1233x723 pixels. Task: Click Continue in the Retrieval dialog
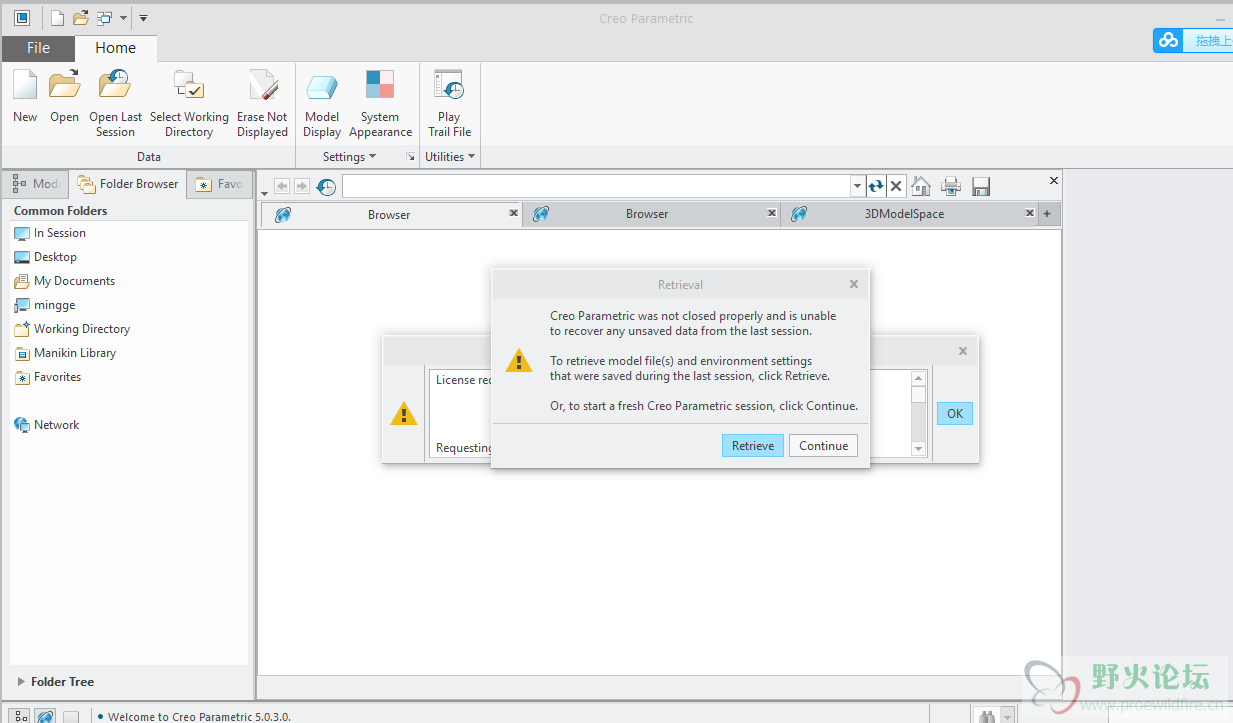824,446
